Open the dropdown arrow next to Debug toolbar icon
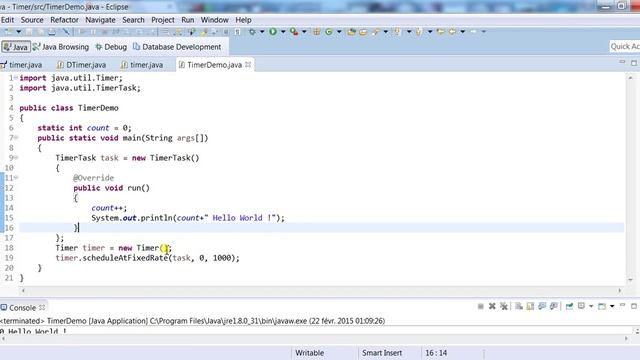The height and width of the screenshot is (360, 640). point(262,31)
